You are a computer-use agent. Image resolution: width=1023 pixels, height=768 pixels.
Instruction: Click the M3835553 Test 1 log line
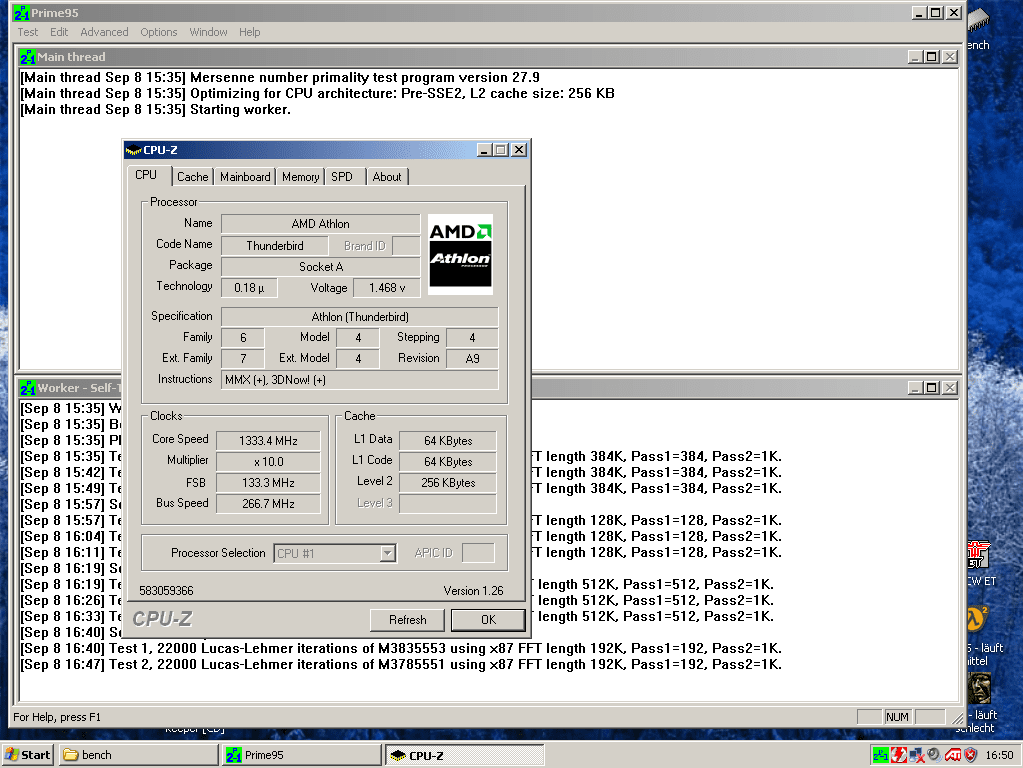[x=401, y=649]
